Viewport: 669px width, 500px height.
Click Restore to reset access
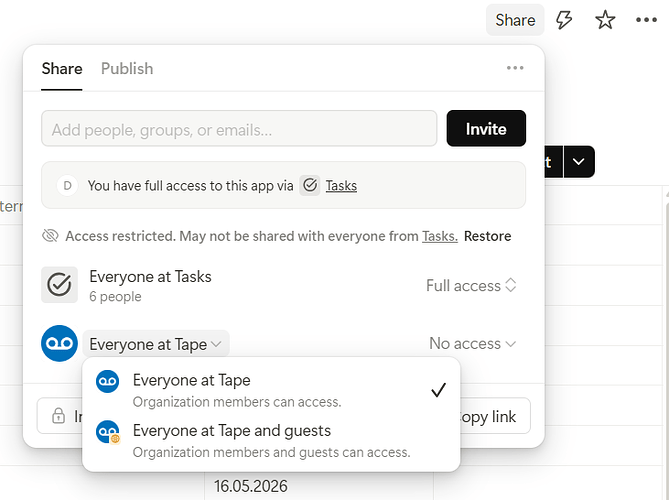487,236
